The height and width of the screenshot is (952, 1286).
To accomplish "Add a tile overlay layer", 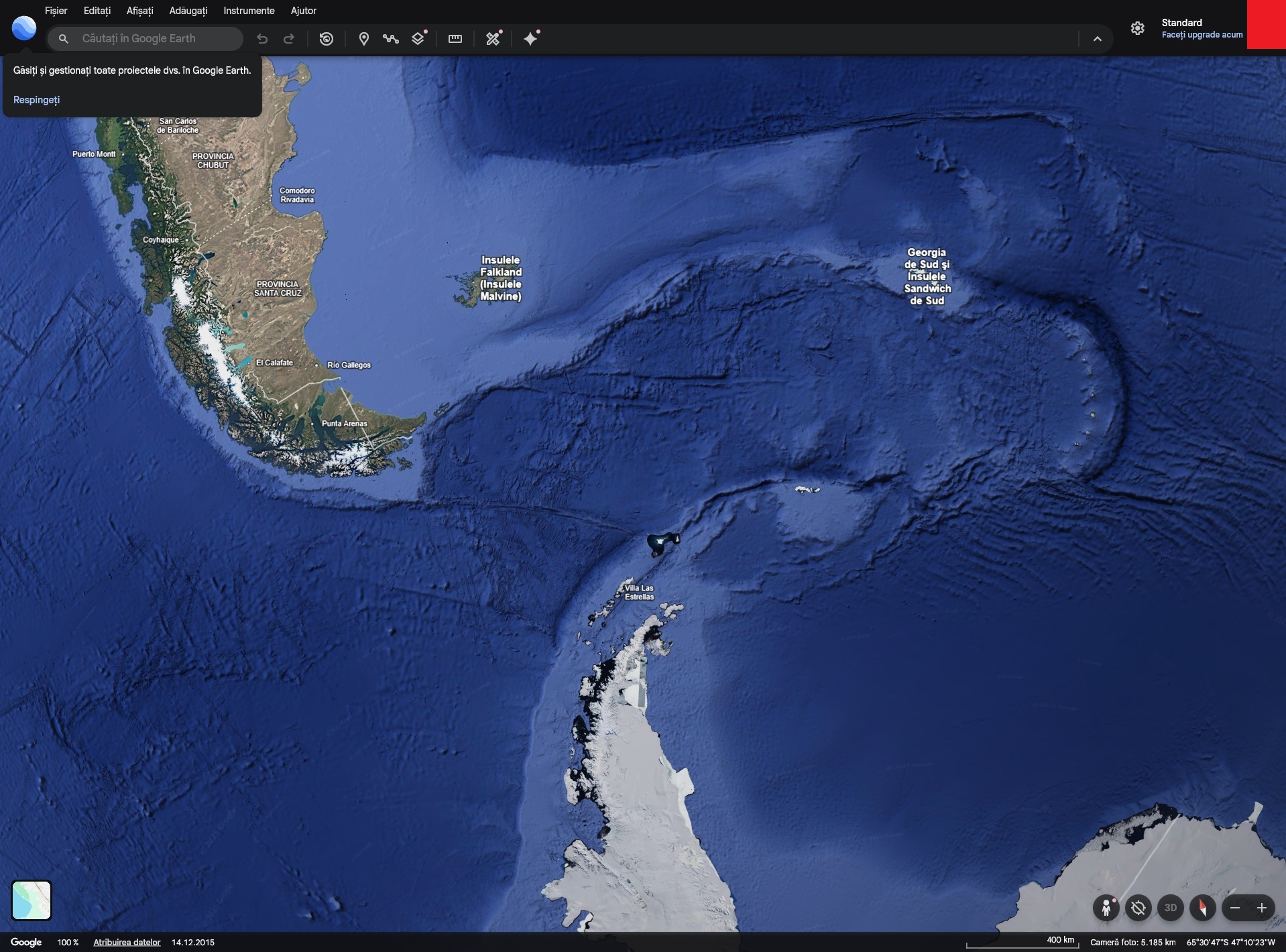I will coord(419,38).
